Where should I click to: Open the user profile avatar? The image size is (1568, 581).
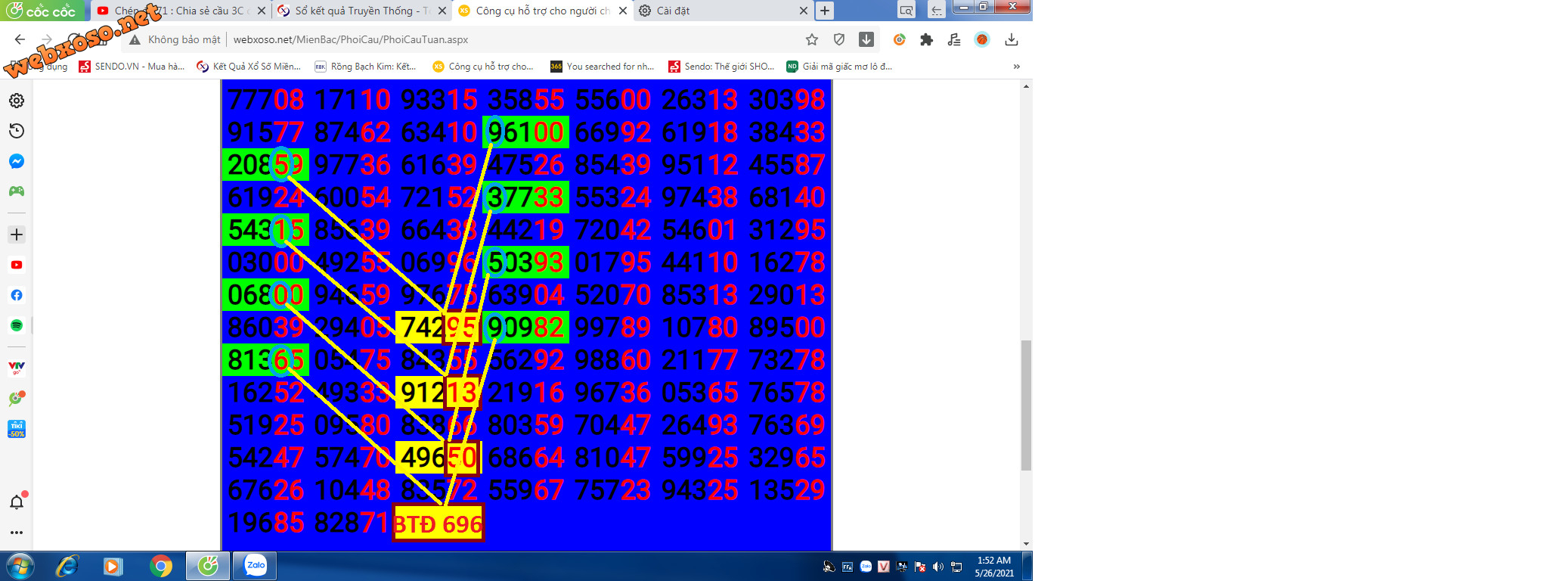click(x=982, y=39)
